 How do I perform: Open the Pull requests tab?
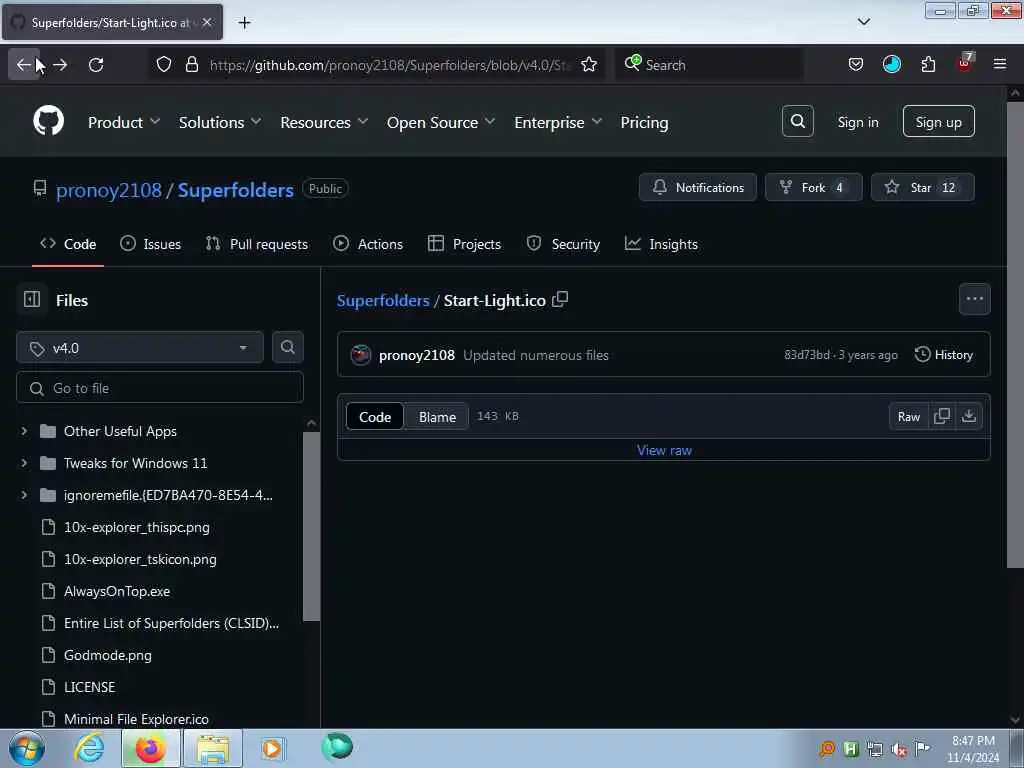click(x=256, y=244)
